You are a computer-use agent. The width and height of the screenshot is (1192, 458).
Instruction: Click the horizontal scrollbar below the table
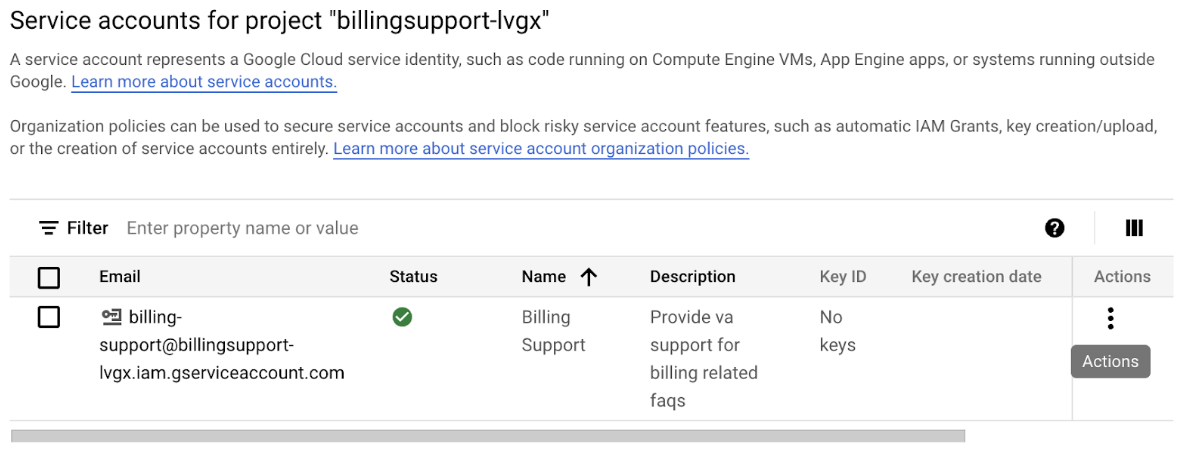[488, 436]
